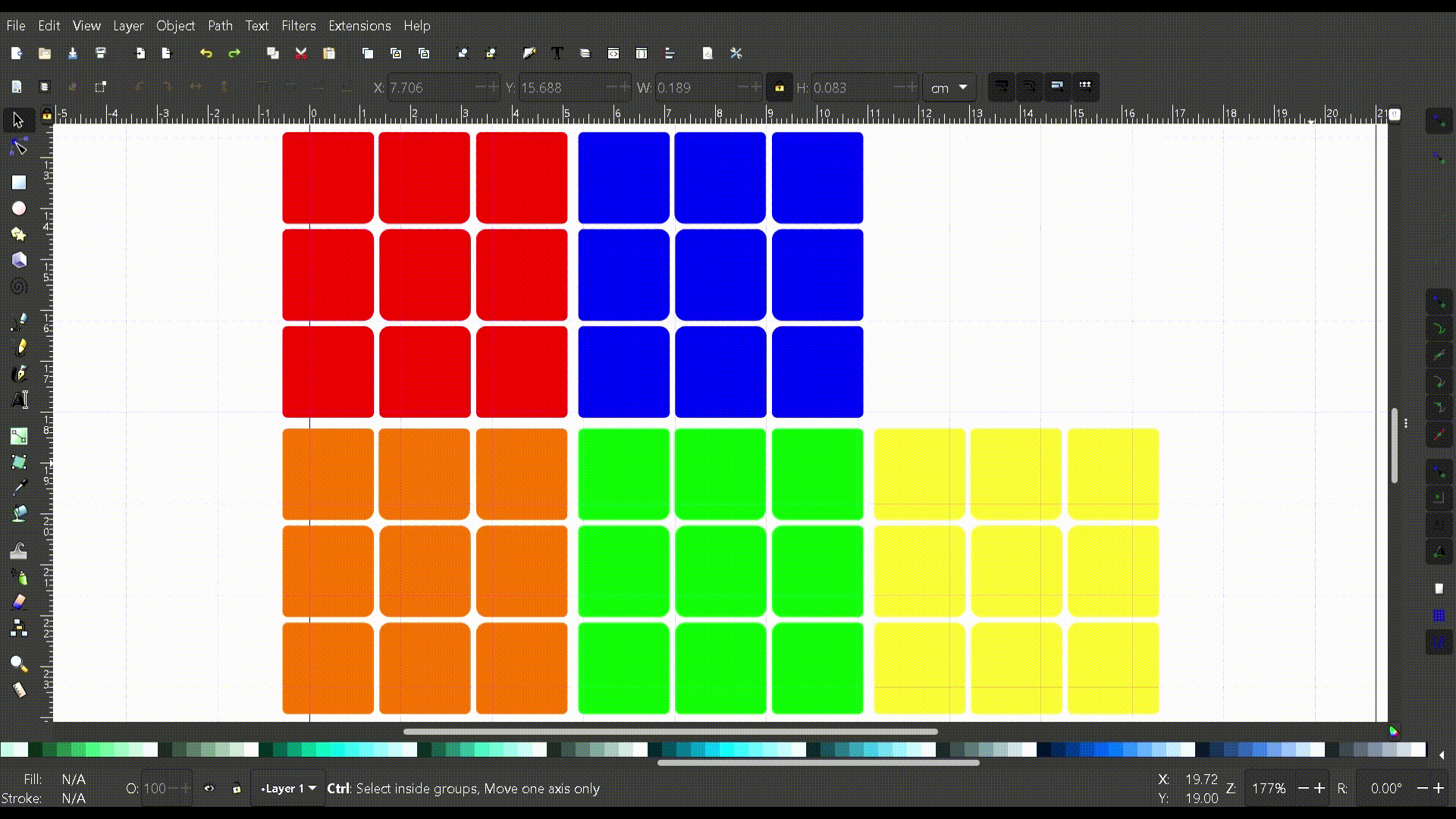Screen dimensions: 1456x819
Task: Expand the color palette menu arrow
Action: [x=1441, y=755]
